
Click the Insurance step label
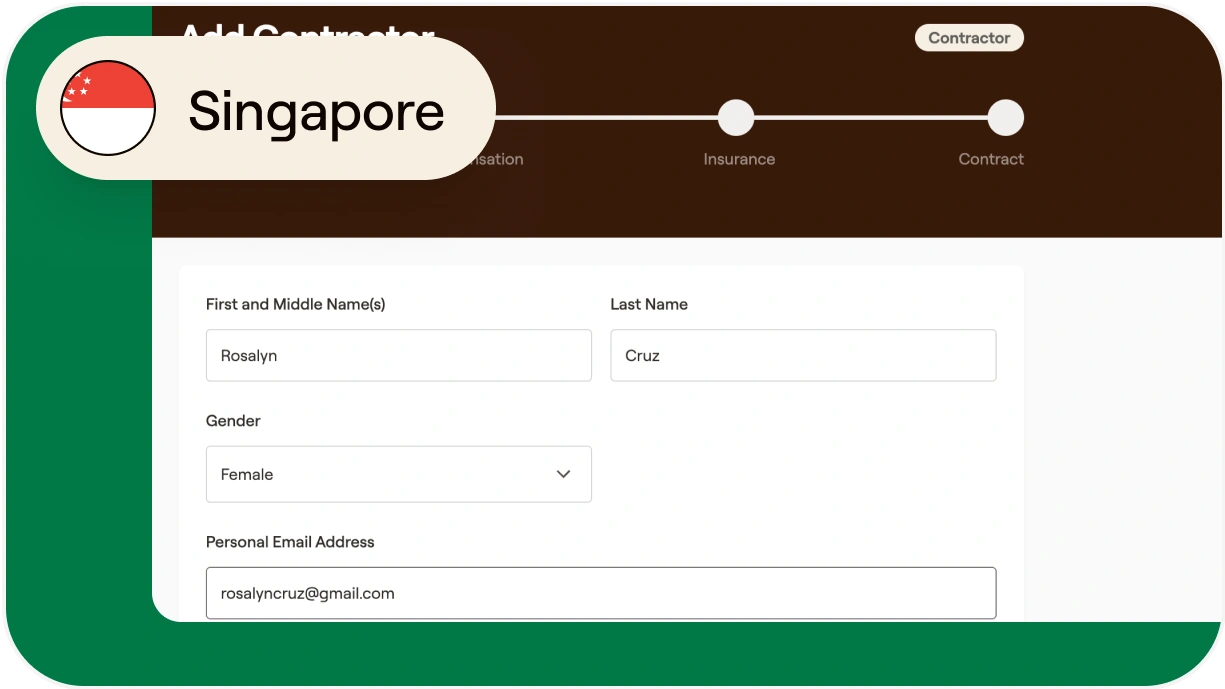(x=739, y=159)
